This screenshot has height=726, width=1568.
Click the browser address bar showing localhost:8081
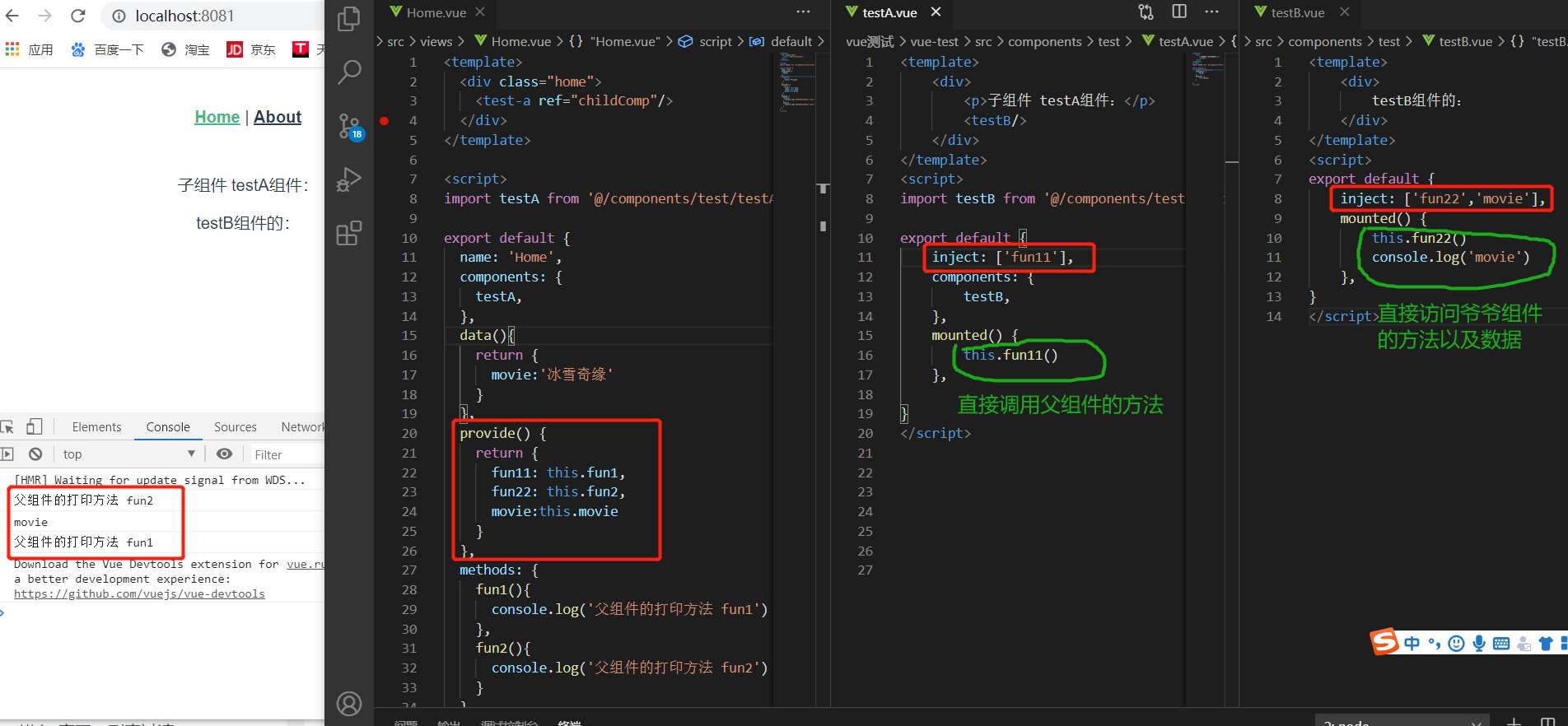point(214,16)
